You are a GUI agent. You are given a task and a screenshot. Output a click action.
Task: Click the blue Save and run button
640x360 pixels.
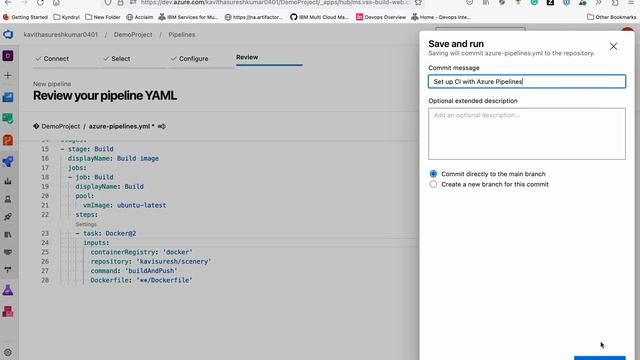pos(600,358)
